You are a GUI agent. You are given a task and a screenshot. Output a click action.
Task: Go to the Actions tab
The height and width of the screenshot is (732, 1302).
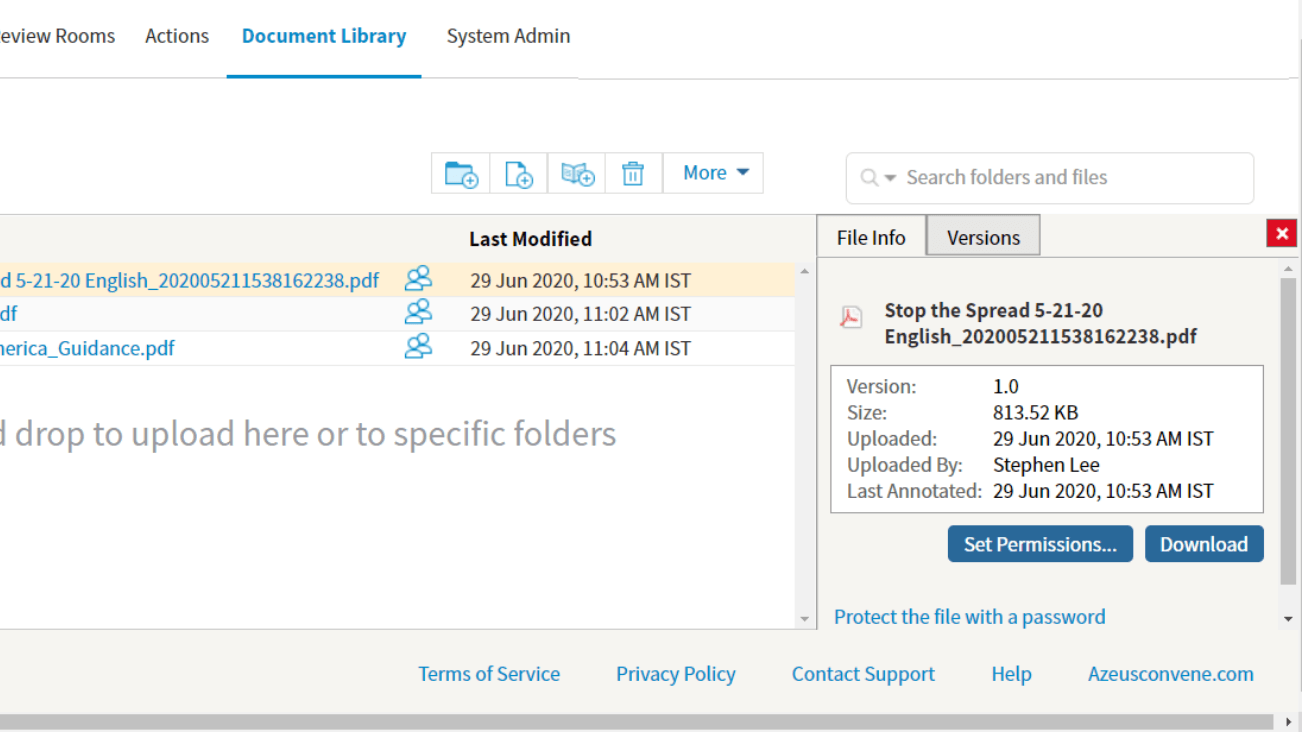pos(177,36)
